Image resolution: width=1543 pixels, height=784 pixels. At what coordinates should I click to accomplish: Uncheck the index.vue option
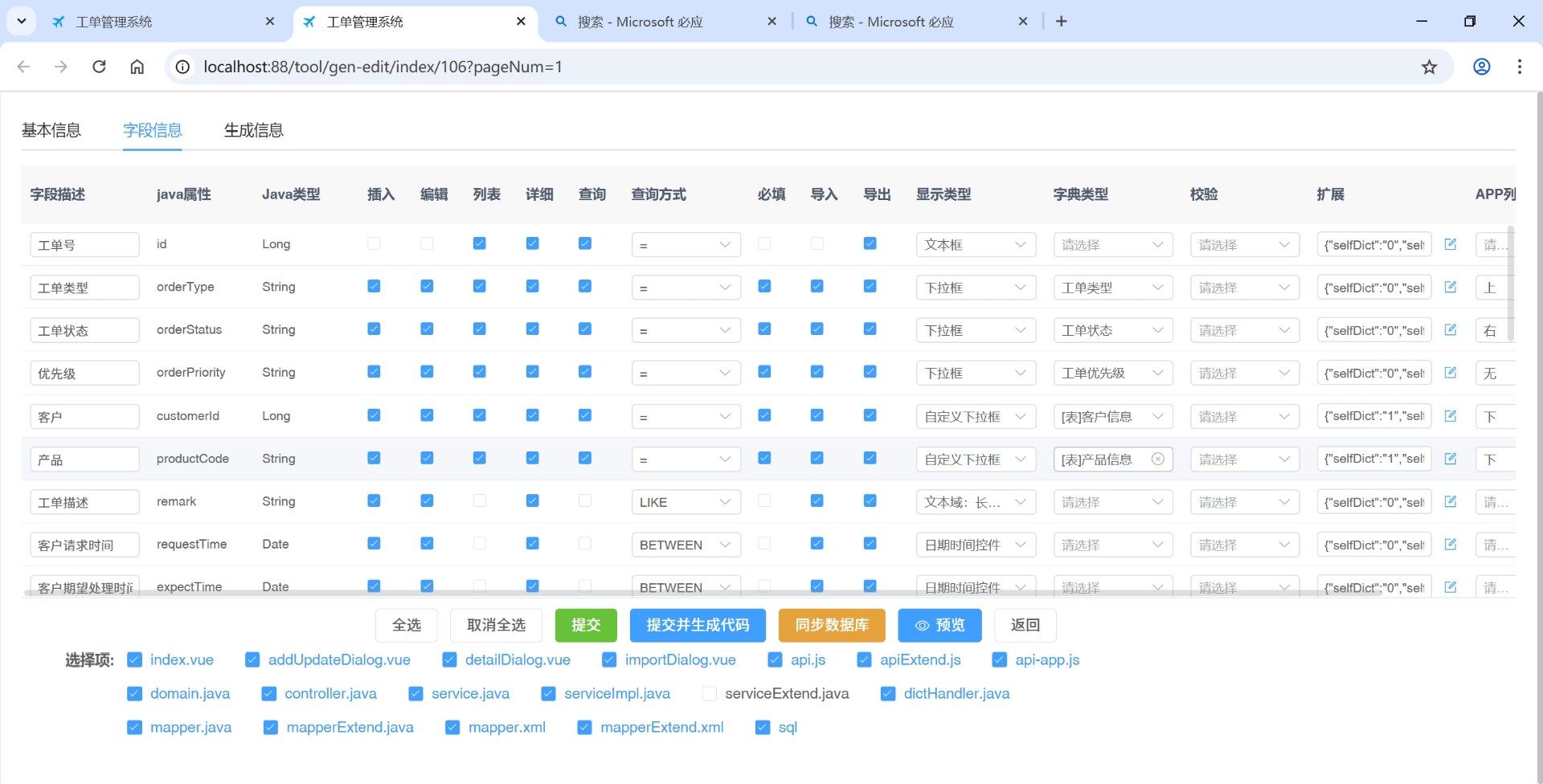coord(135,659)
